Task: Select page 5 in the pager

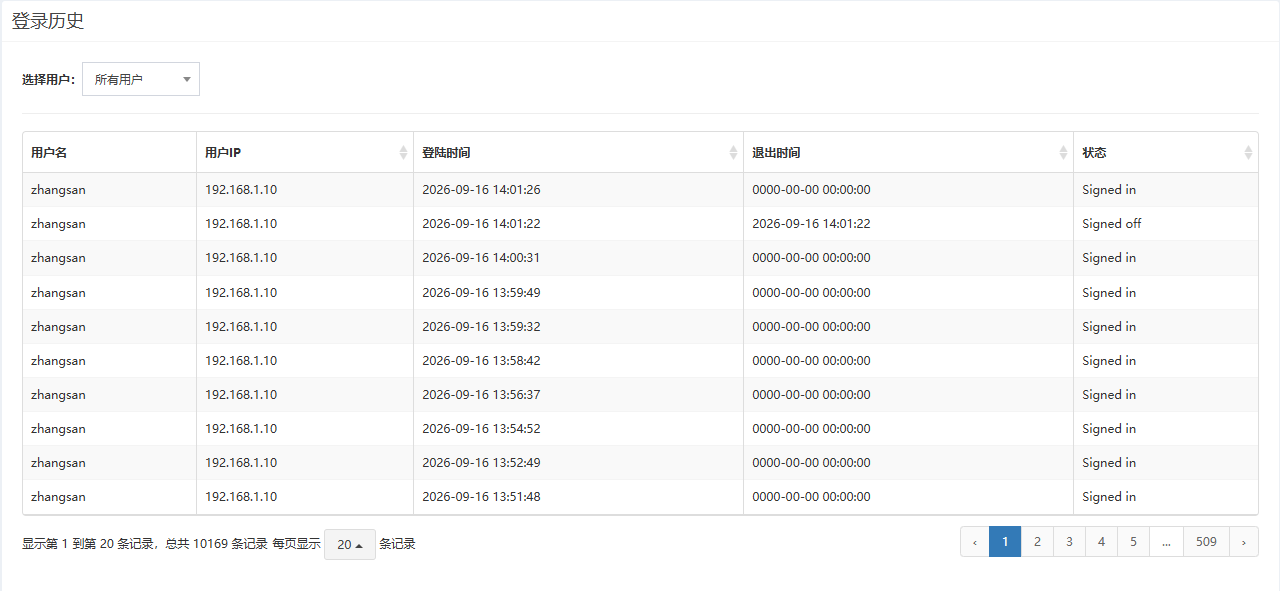Action: point(1133,542)
